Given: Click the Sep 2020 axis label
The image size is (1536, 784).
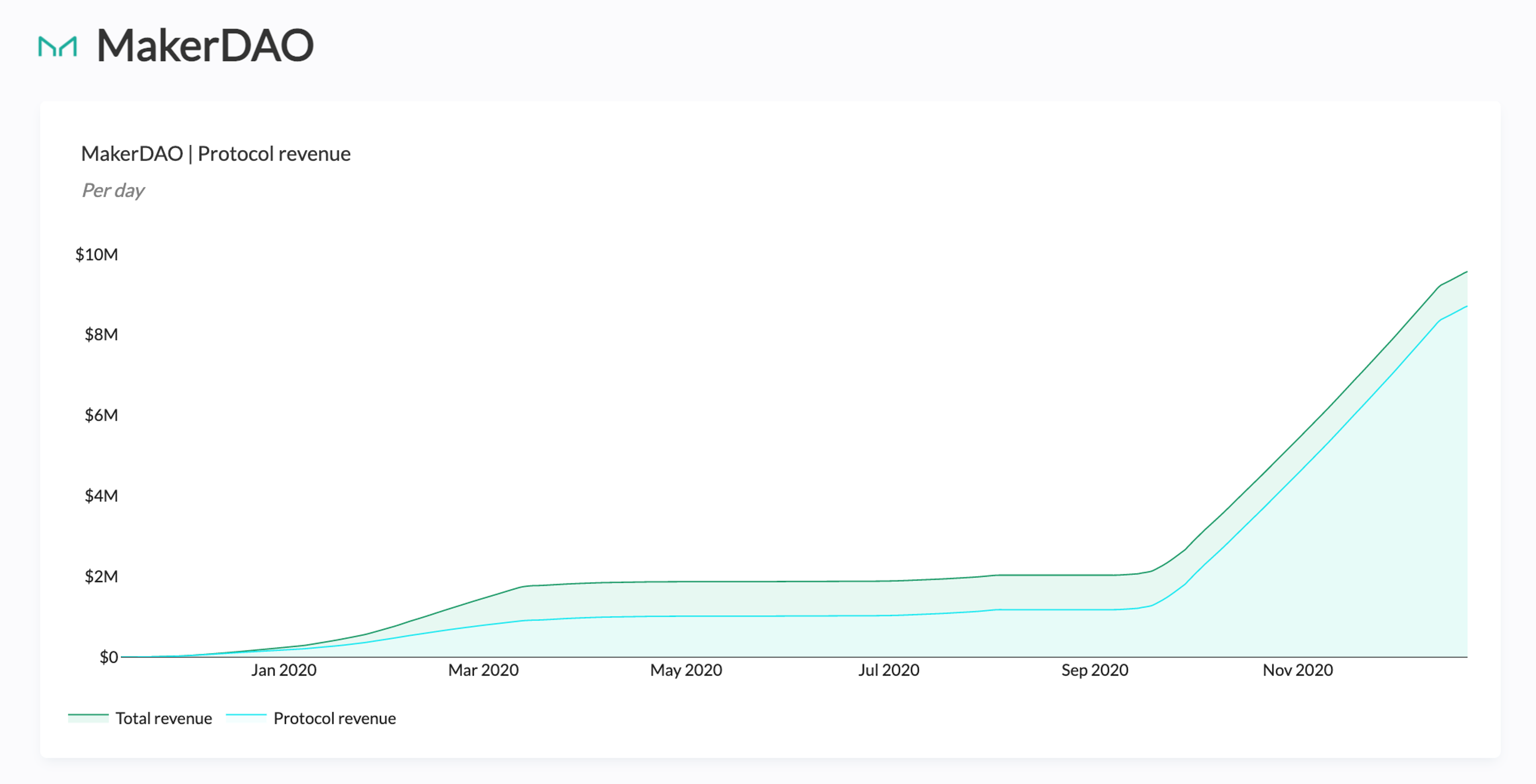Looking at the screenshot, I should [x=1095, y=670].
